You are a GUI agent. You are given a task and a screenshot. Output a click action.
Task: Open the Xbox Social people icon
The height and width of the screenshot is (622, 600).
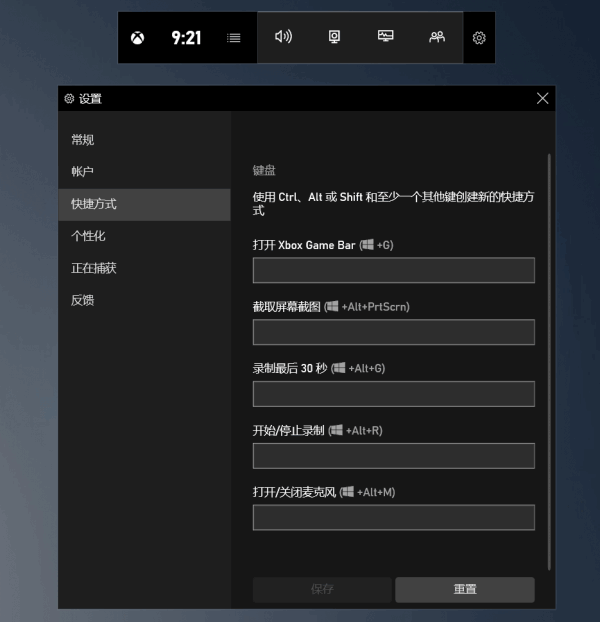437,37
